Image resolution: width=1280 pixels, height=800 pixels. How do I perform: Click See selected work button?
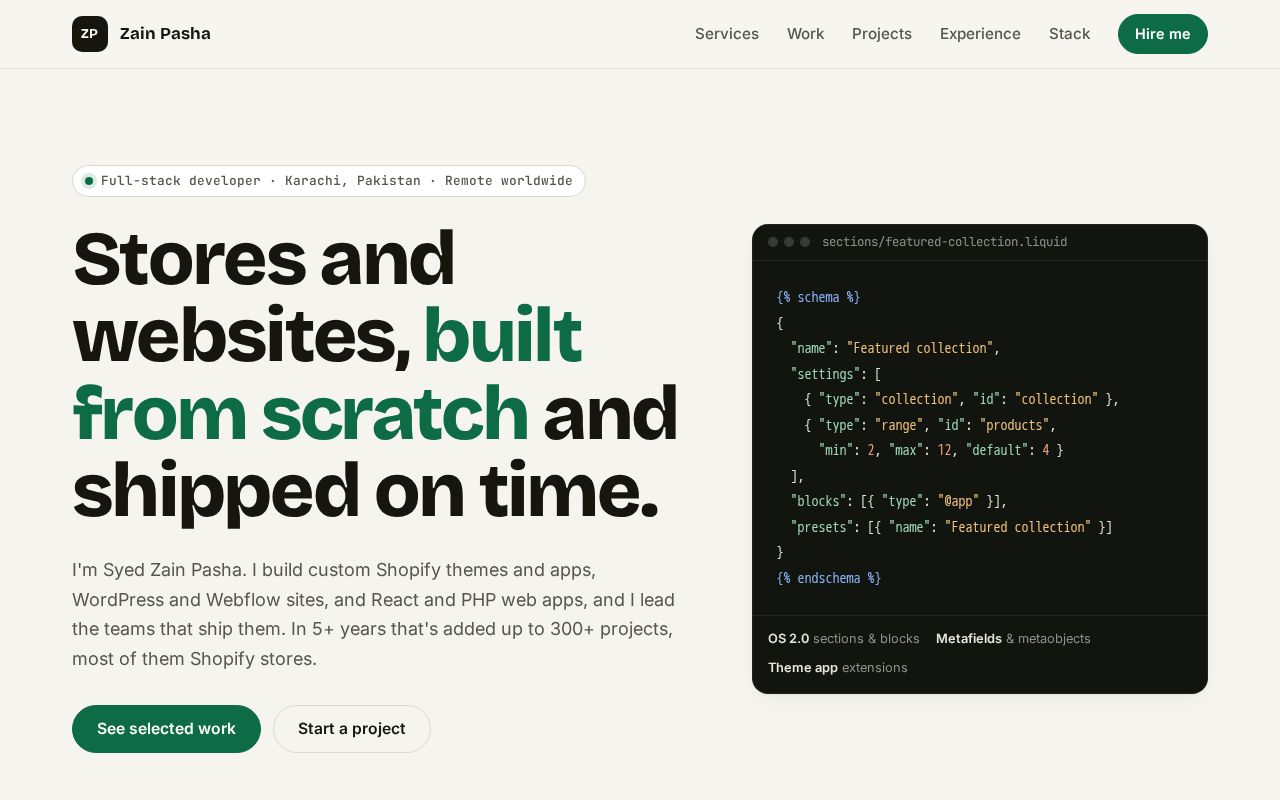pyautogui.click(x=166, y=729)
